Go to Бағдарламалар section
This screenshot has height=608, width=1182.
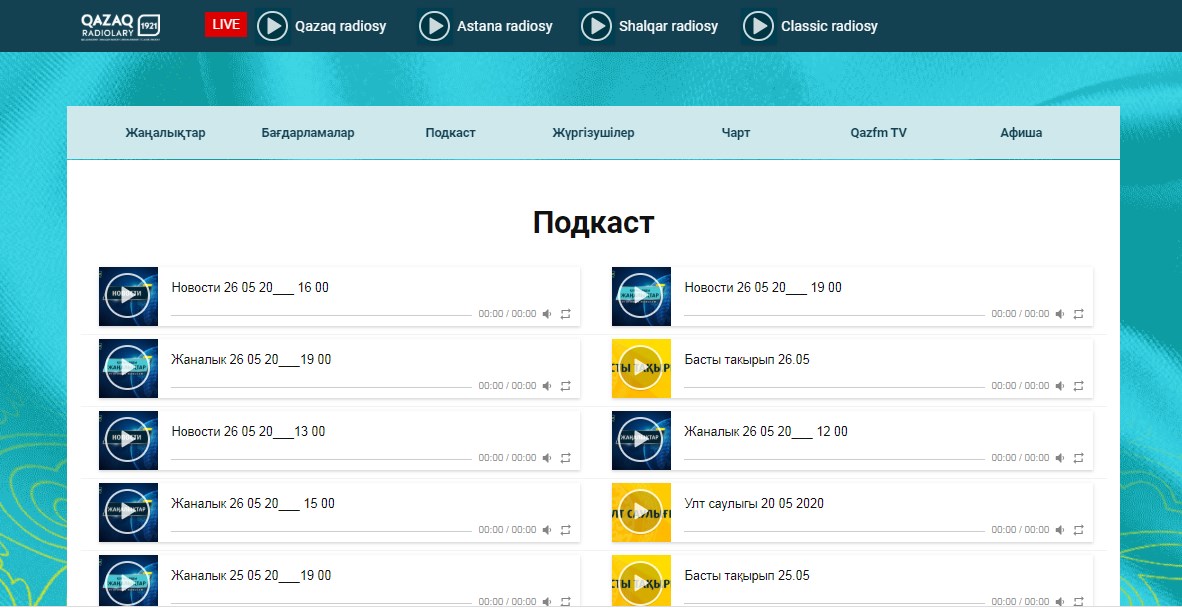308,133
